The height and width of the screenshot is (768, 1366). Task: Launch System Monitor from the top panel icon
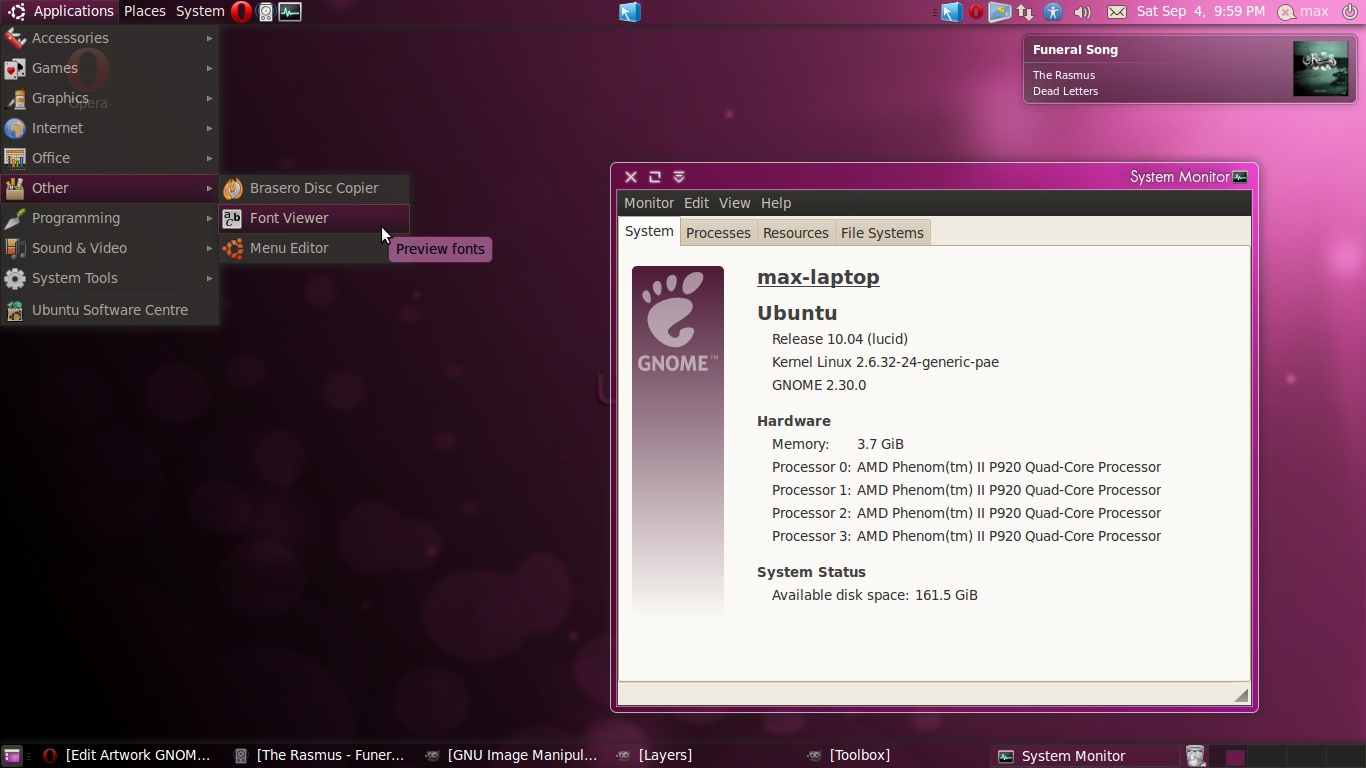290,12
